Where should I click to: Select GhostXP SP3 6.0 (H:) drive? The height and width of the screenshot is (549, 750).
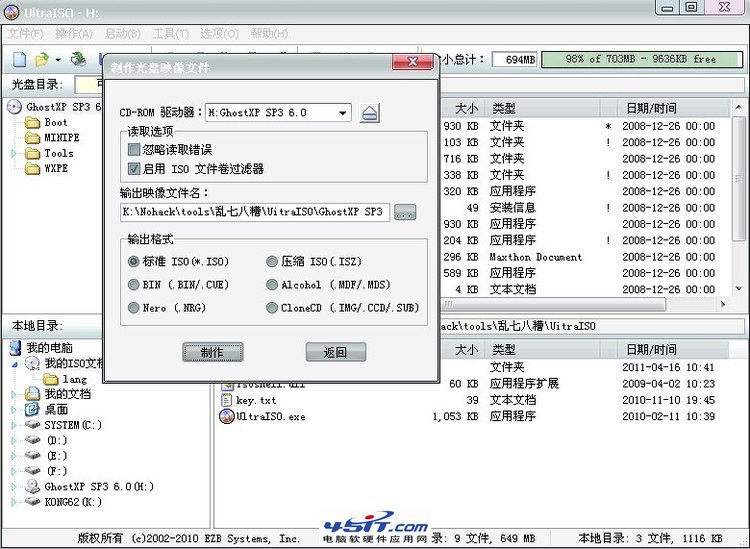click(89, 486)
